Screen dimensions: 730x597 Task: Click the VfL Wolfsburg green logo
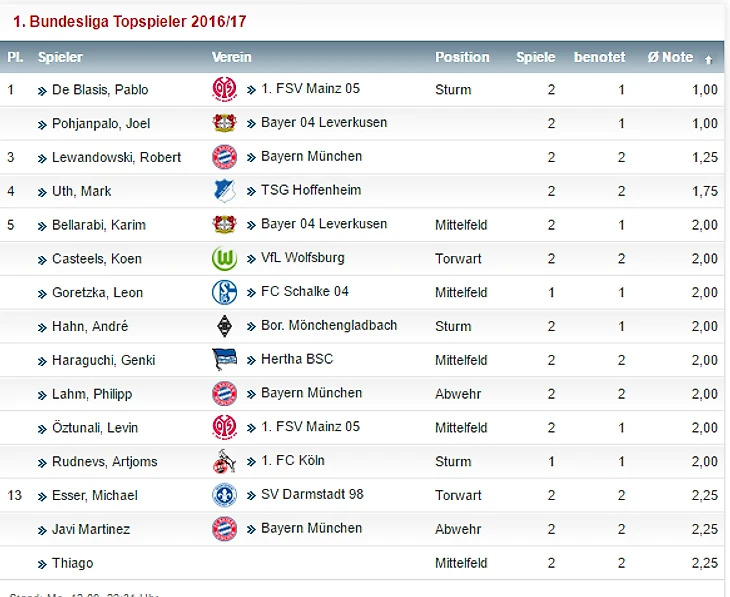pos(224,258)
